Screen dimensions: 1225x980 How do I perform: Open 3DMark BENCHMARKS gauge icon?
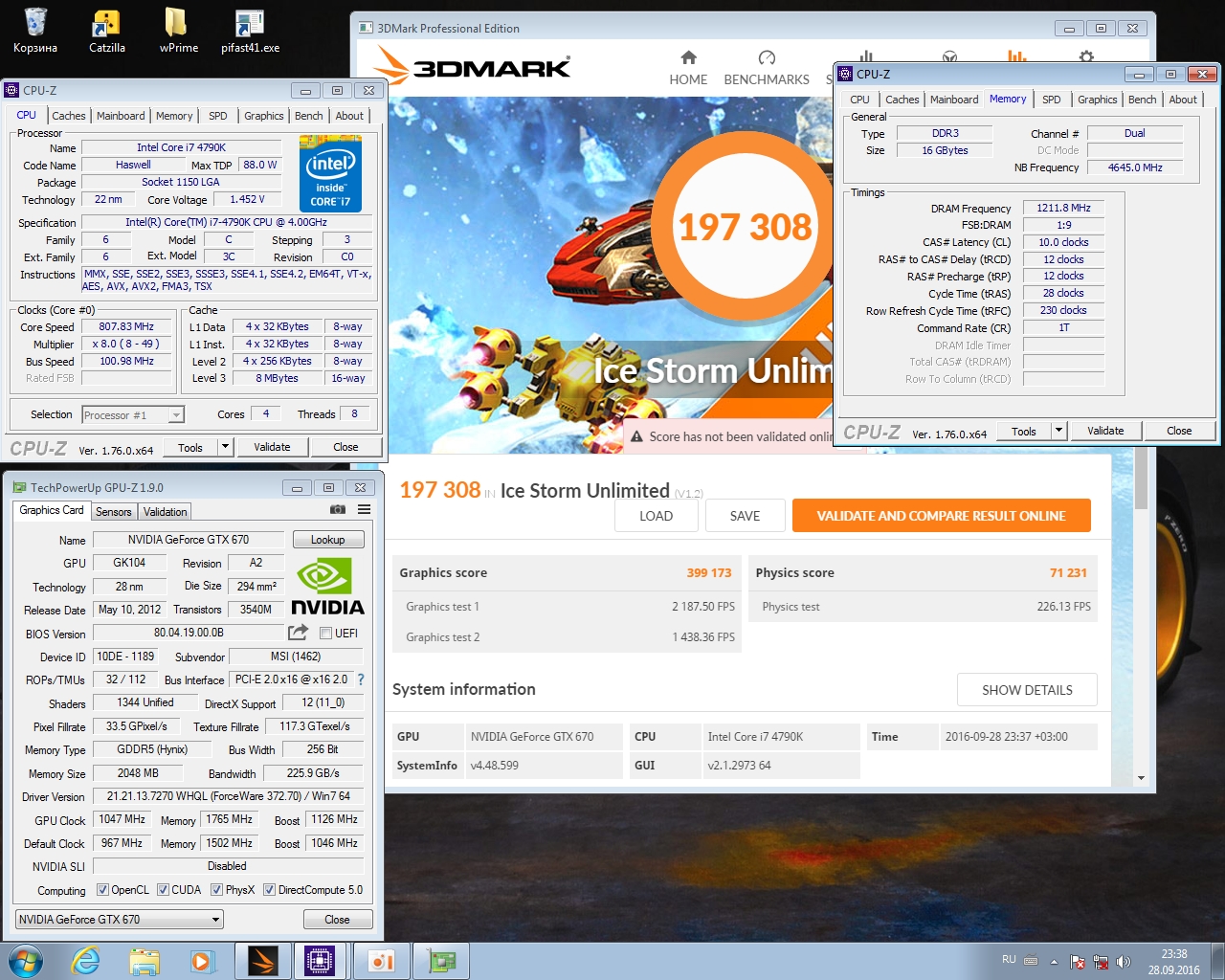pos(767,57)
